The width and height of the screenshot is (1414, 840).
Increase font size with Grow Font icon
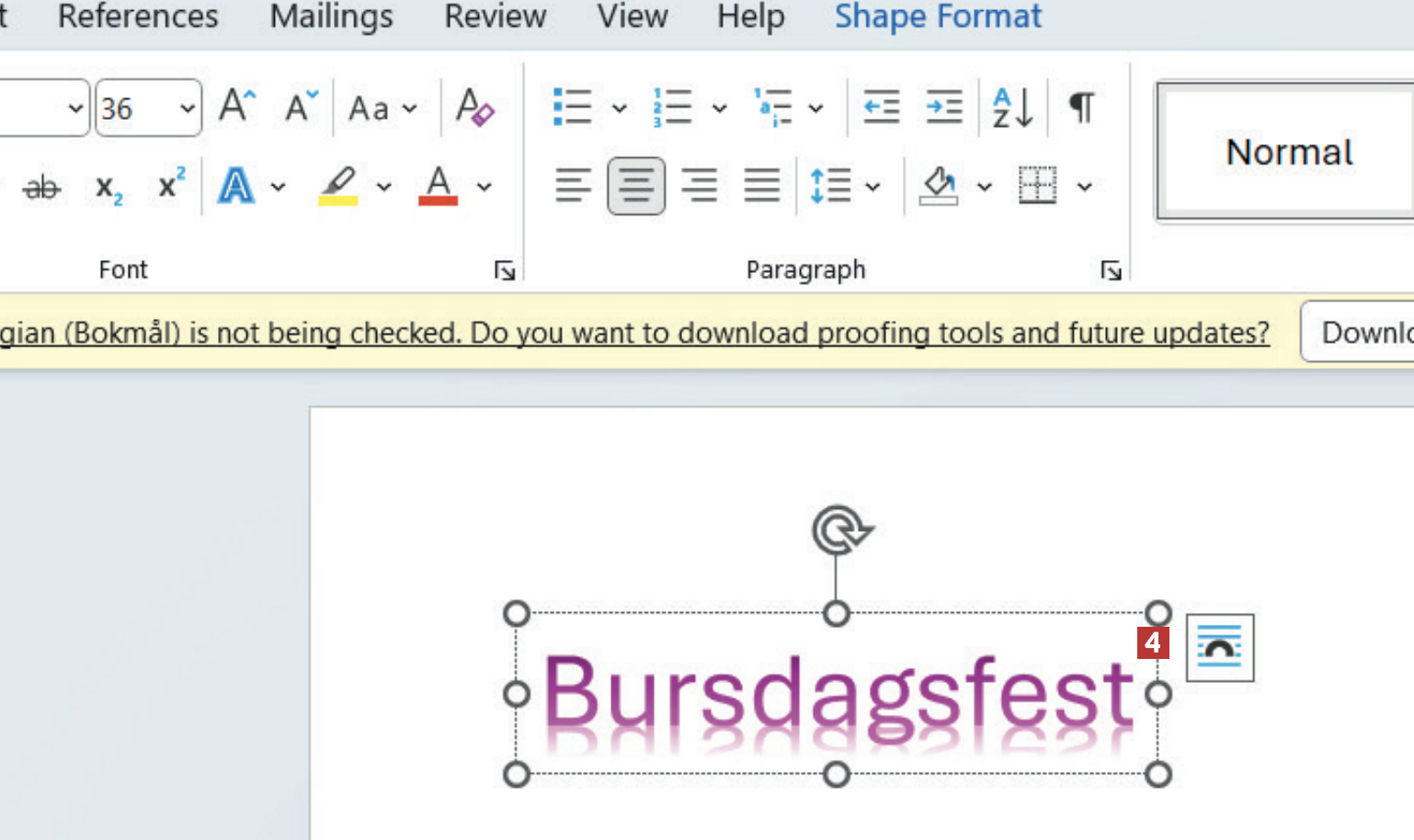(x=237, y=107)
